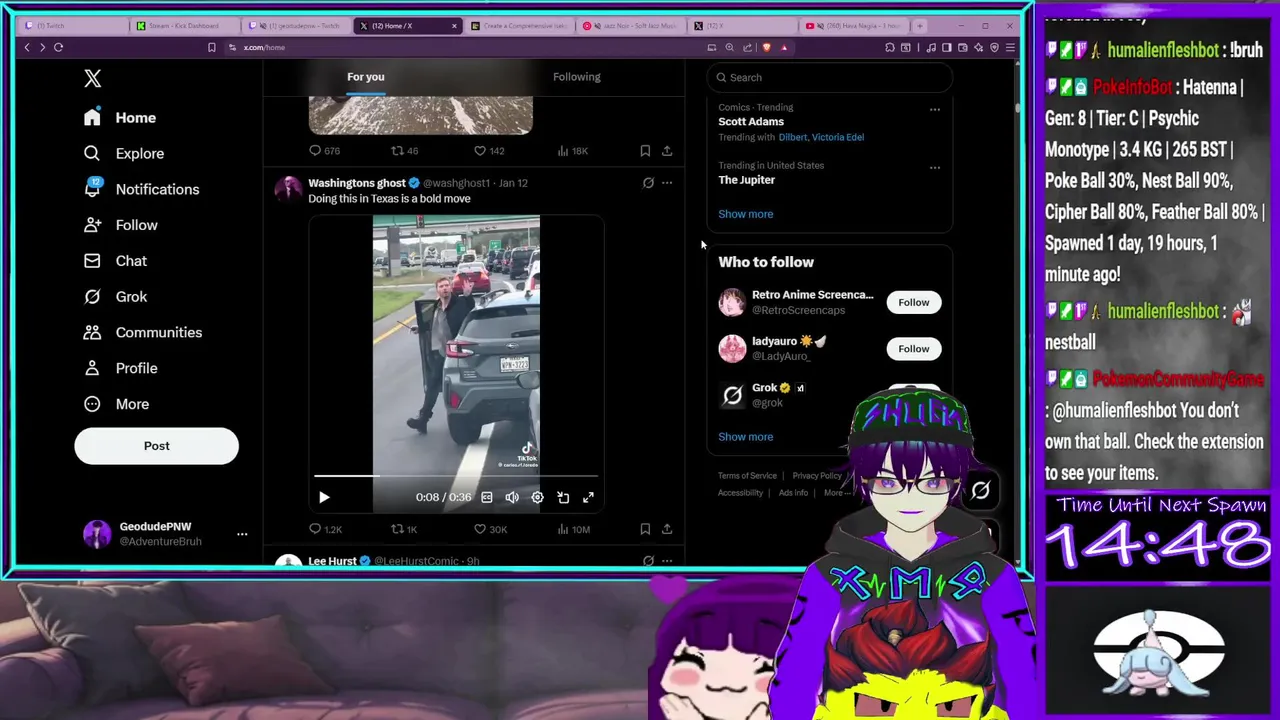Open the Follow page from sidebar
The width and height of the screenshot is (1280, 720).
click(121, 225)
